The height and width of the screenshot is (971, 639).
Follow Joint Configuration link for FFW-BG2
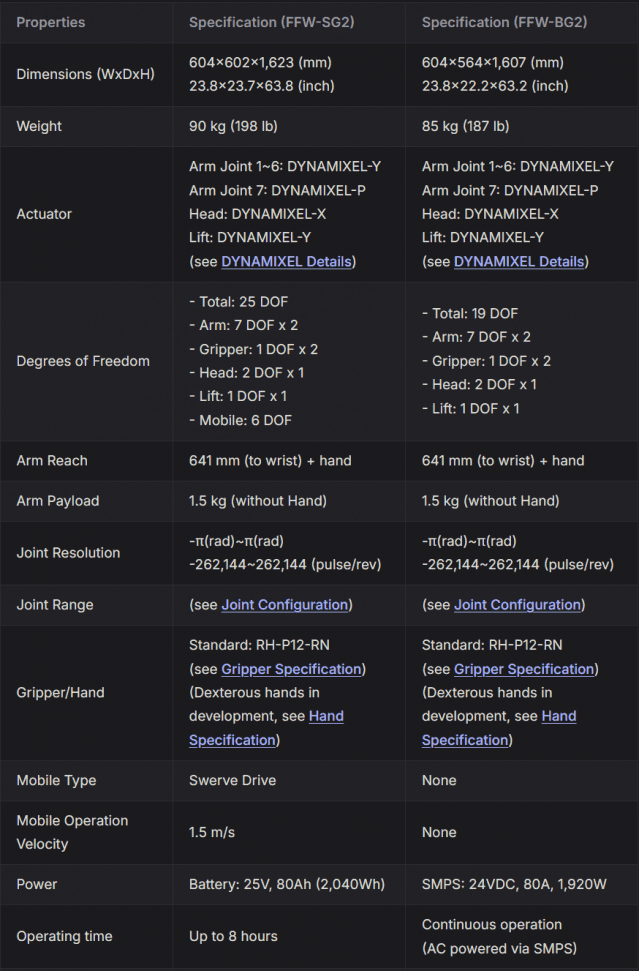click(x=518, y=605)
